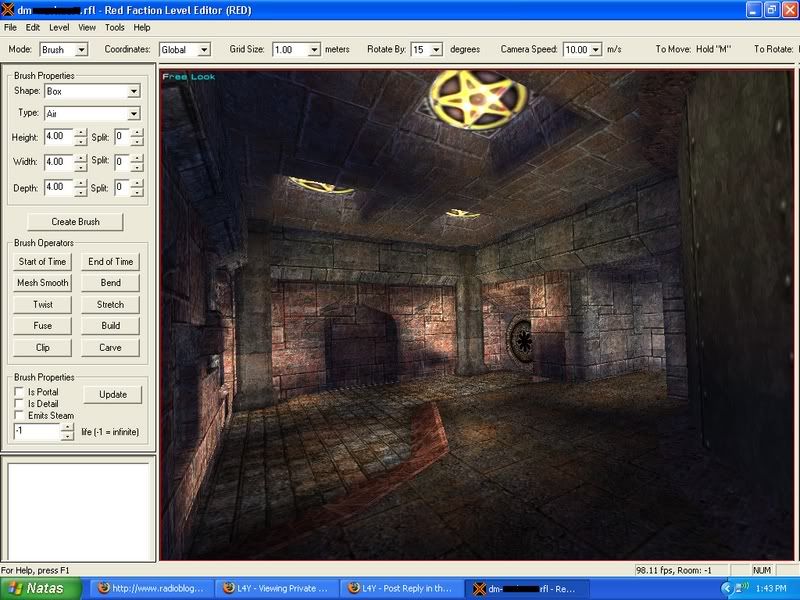This screenshot has width=800, height=600.
Task: Open the Tools menu
Action: pyautogui.click(x=115, y=28)
